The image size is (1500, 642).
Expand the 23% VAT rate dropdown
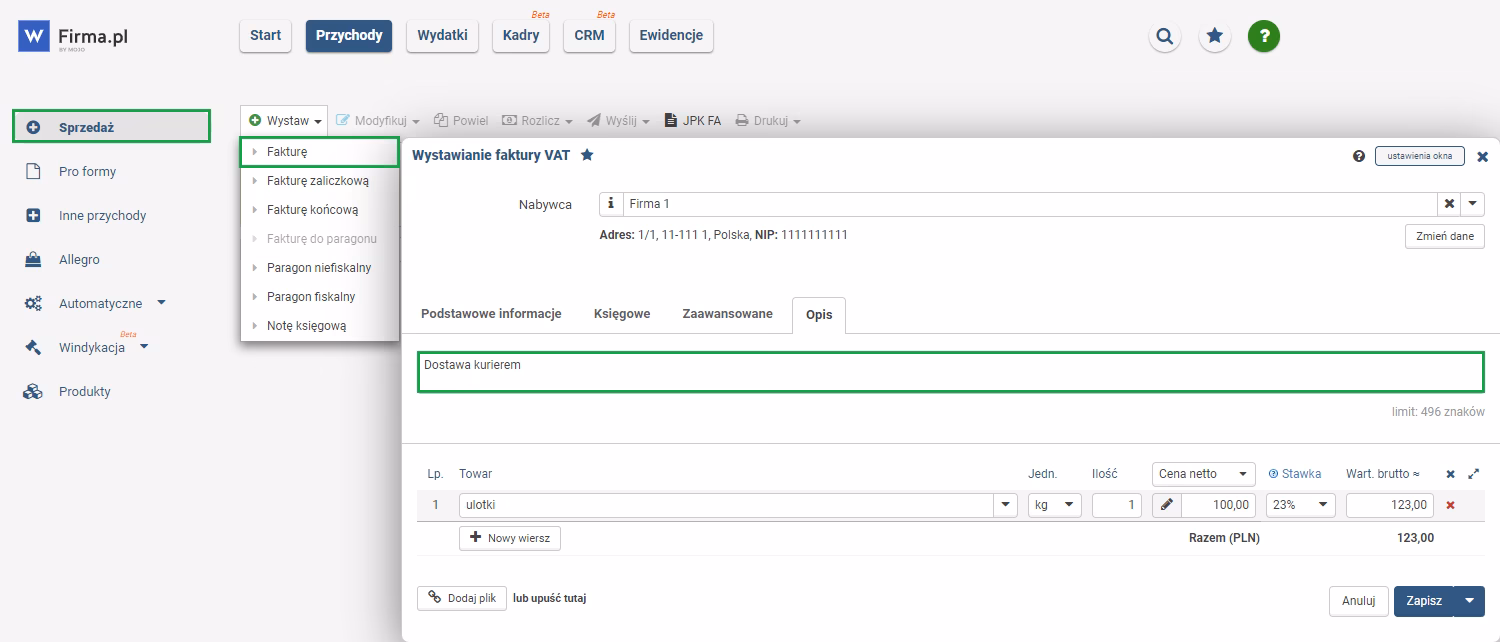1300,506
